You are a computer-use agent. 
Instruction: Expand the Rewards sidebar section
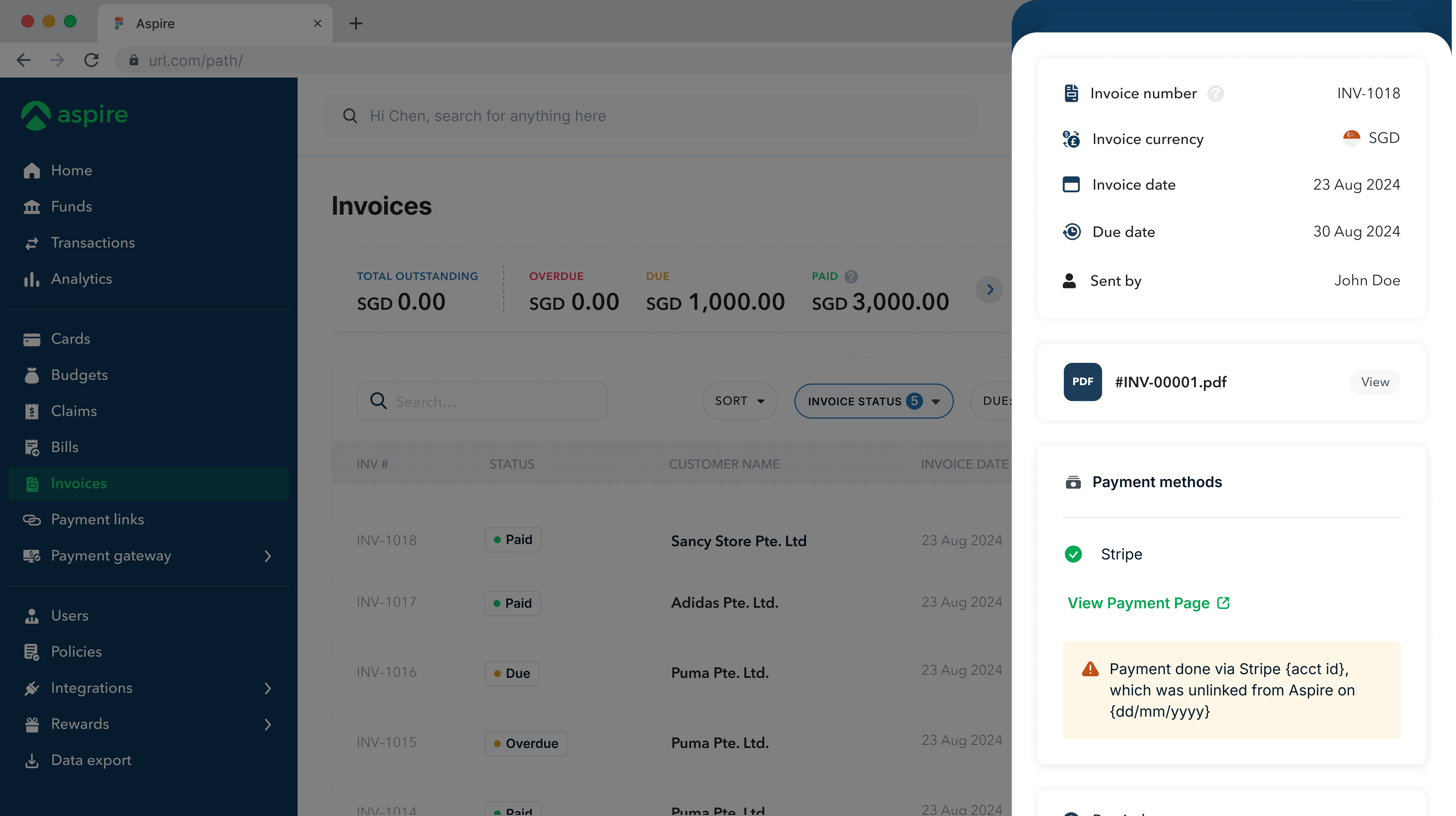click(x=267, y=724)
